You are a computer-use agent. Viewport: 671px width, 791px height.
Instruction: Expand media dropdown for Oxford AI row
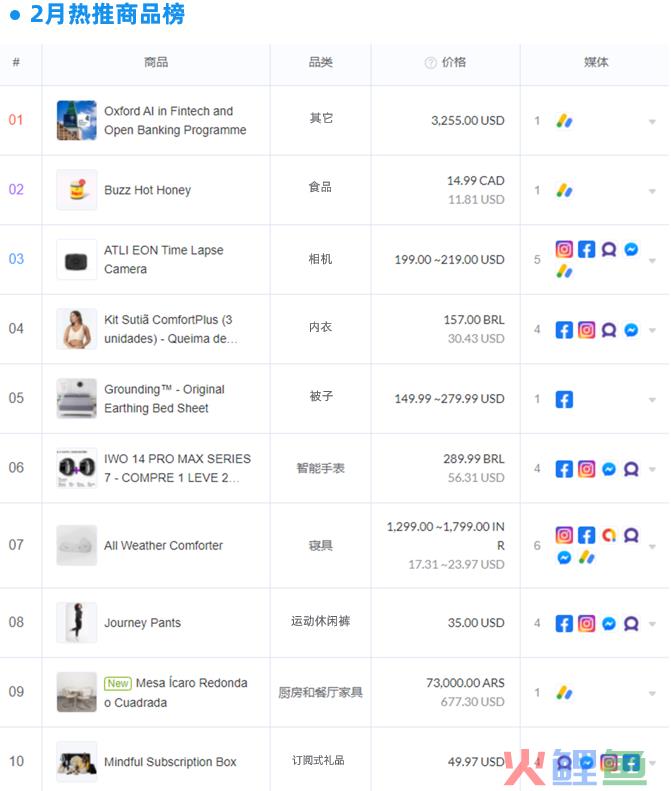[652, 122]
